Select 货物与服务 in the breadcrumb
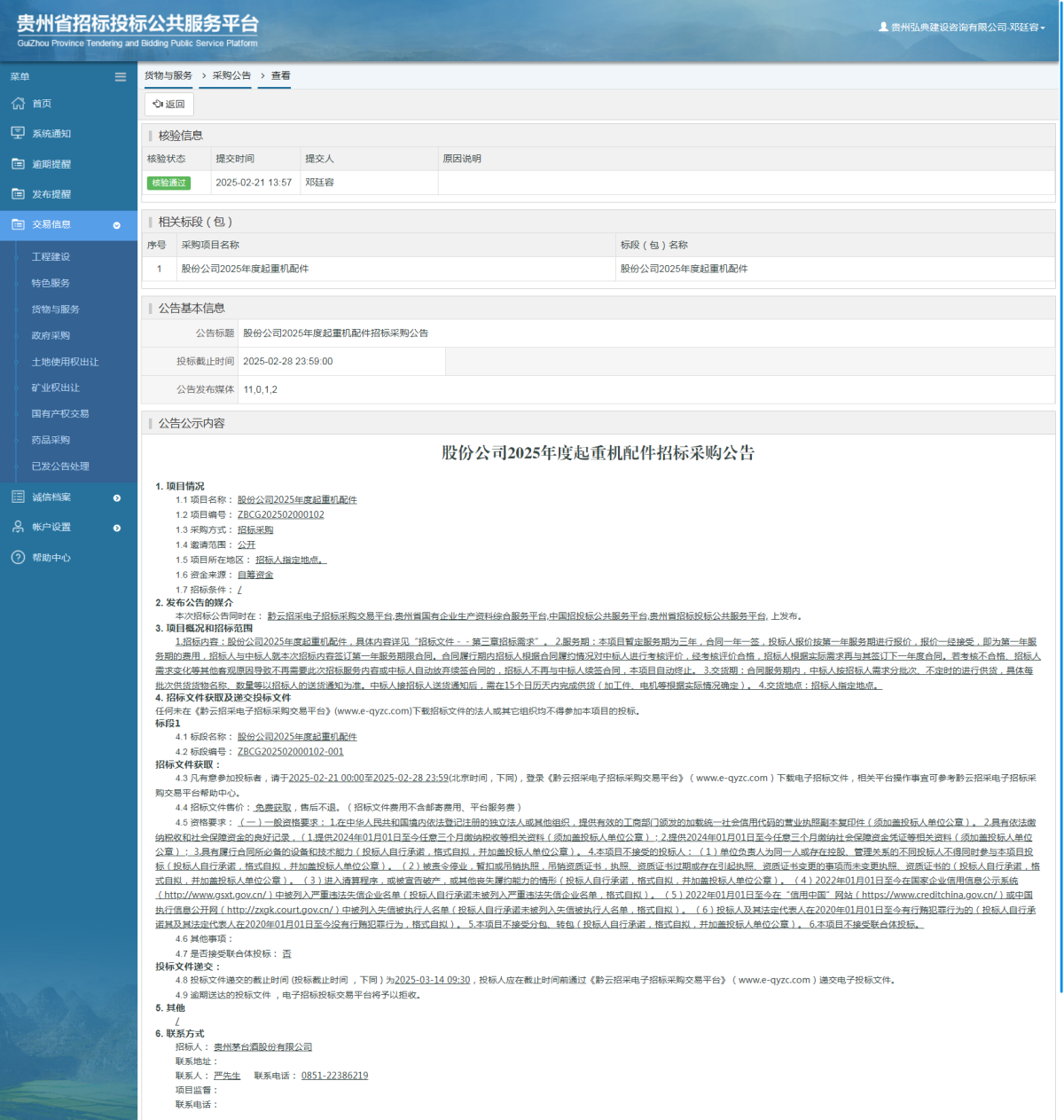The height and width of the screenshot is (1120, 1064). tap(166, 75)
